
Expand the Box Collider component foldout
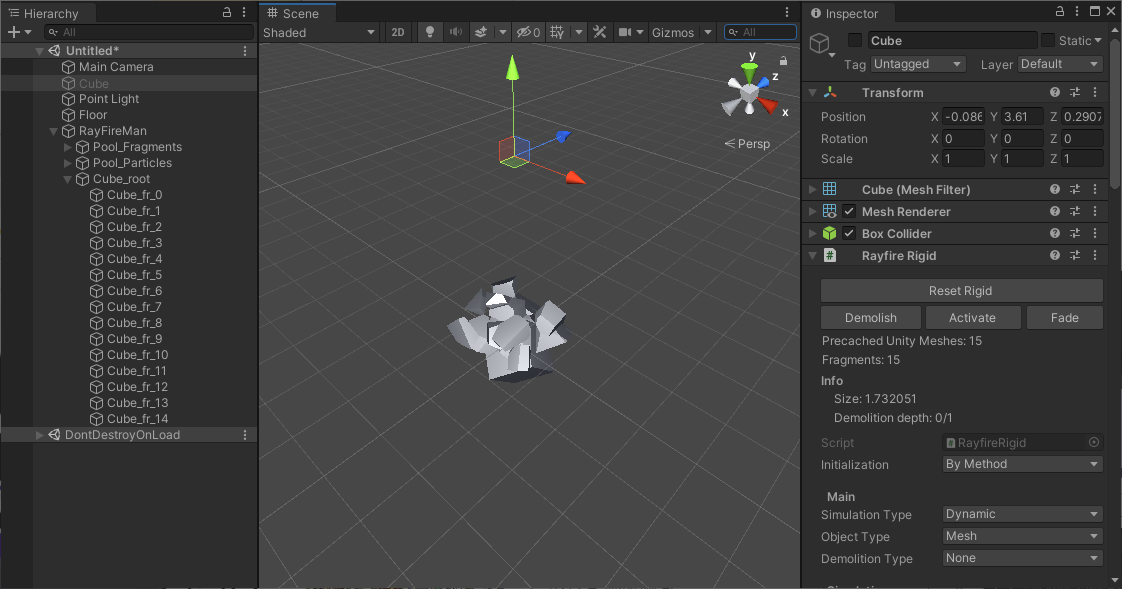[812, 233]
